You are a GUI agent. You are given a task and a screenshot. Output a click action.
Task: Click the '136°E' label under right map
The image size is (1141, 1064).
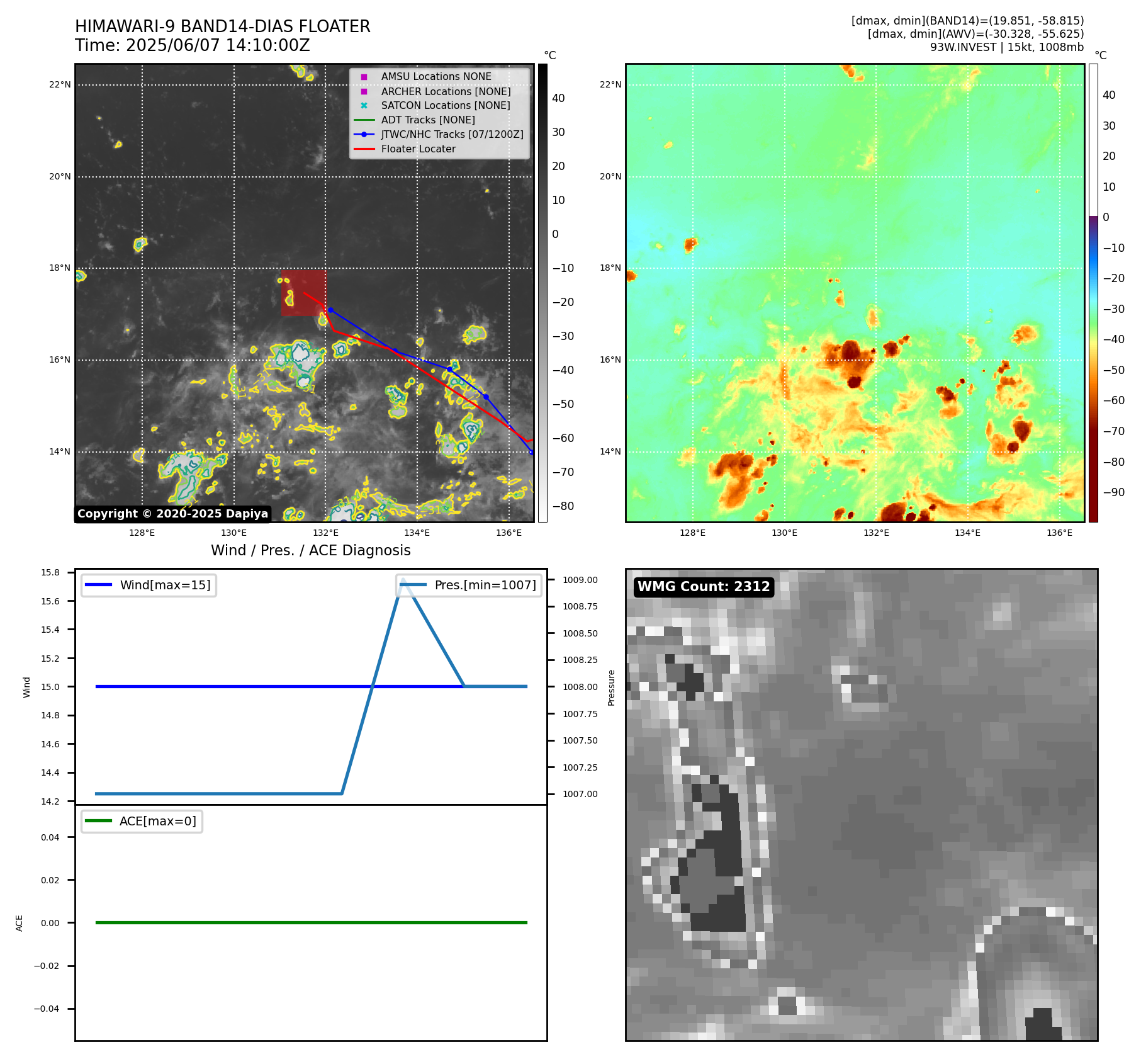pos(1059,533)
